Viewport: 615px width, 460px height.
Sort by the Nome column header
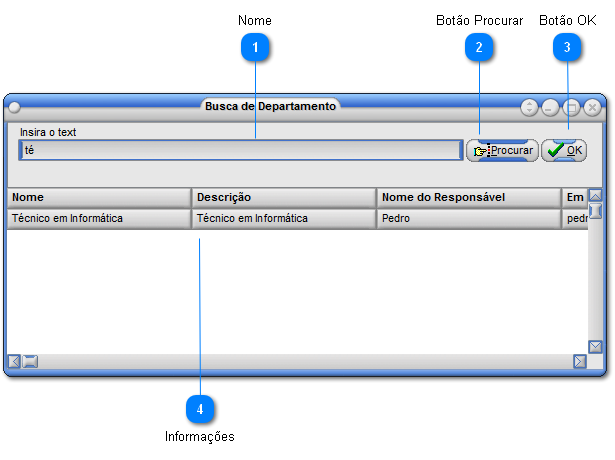point(99,198)
